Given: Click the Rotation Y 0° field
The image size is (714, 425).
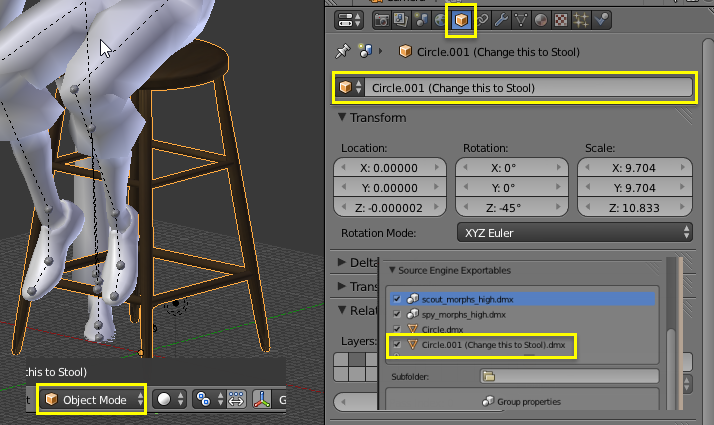Looking at the screenshot, I should 512,188.
